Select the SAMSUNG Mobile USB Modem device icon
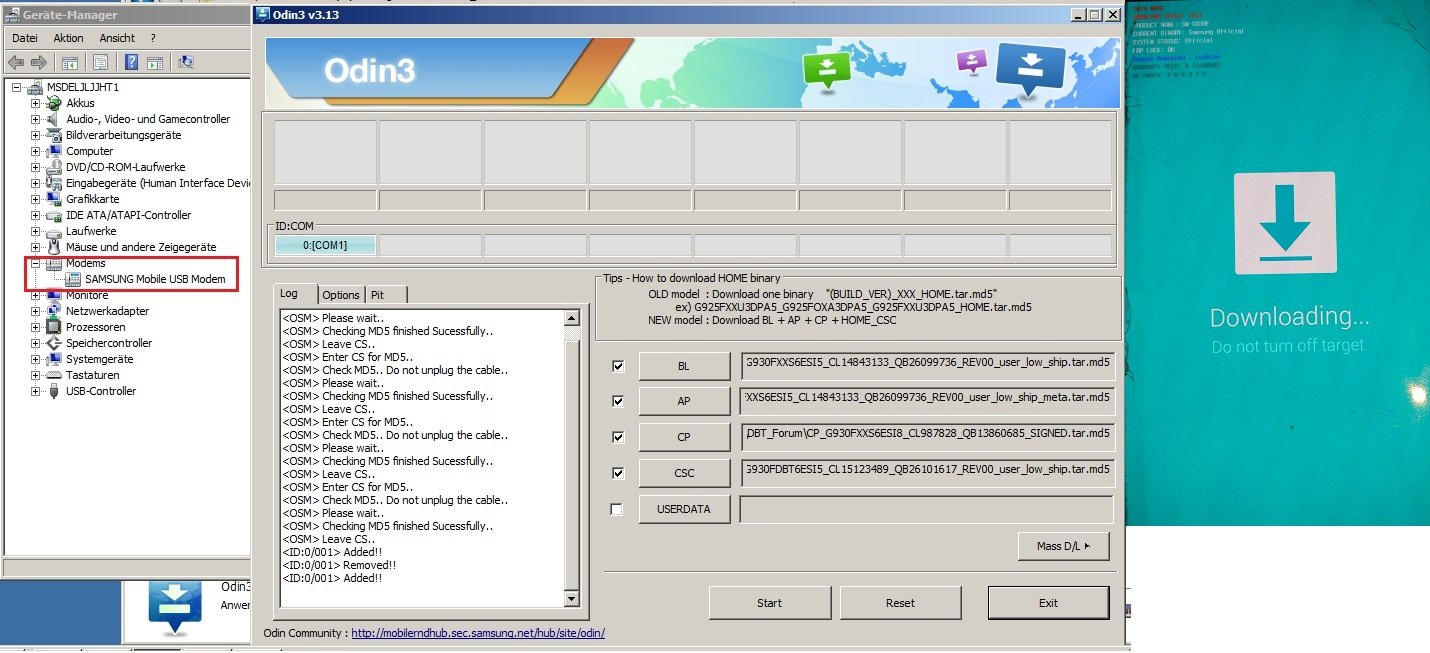The height and width of the screenshot is (653, 1430). pyautogui.click(x=73, y=279)
